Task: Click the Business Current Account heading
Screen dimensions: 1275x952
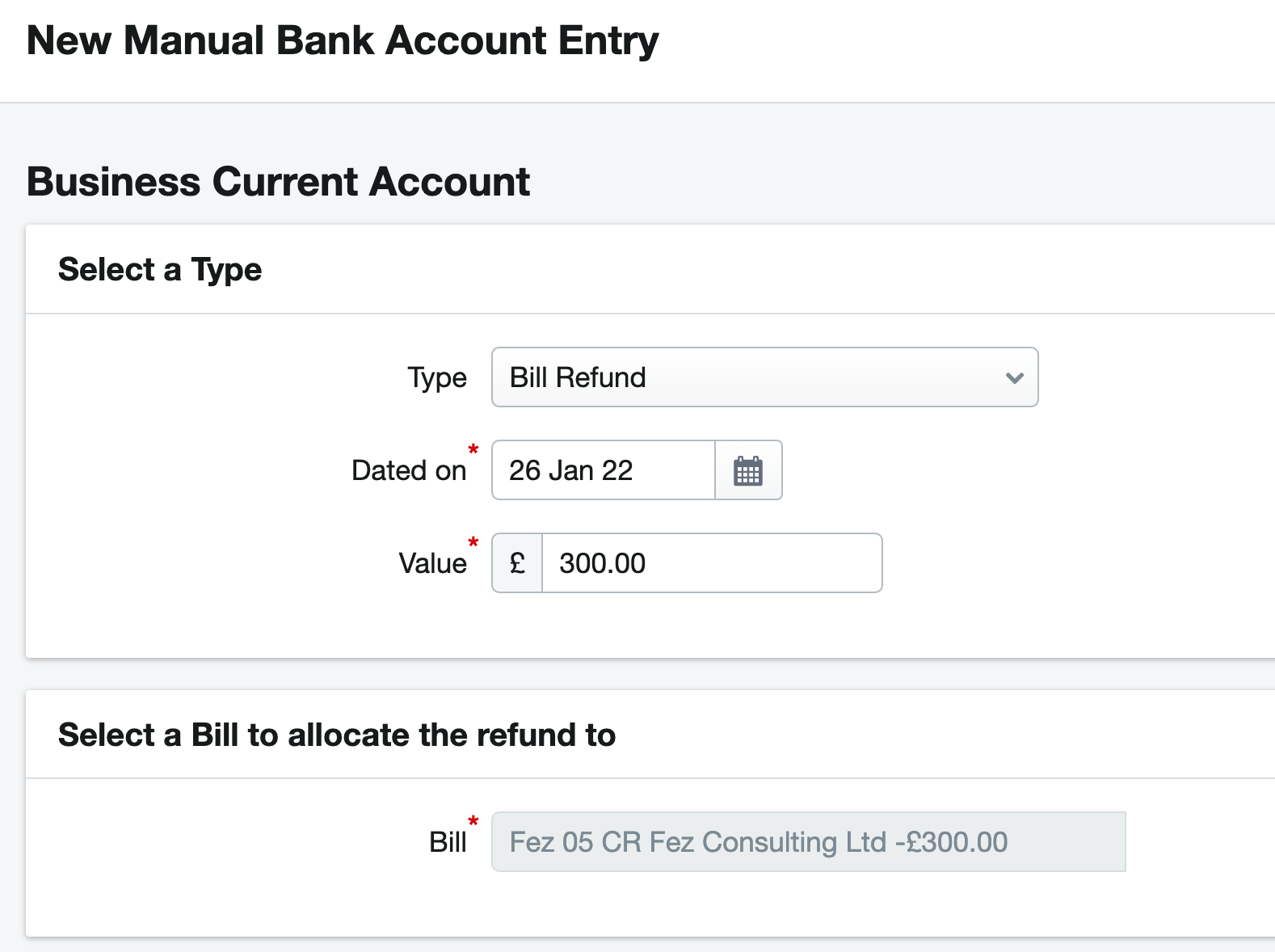Action: [278, 181]
